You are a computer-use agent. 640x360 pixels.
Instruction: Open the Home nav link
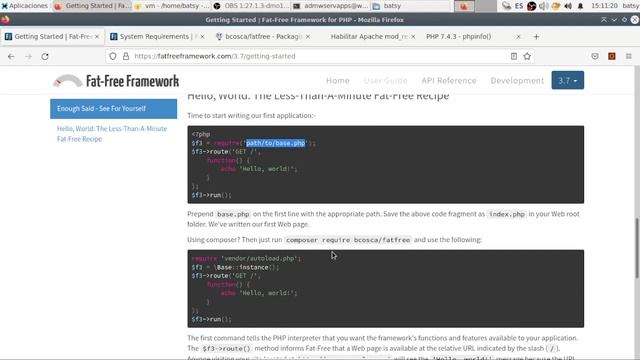point(338,81)
